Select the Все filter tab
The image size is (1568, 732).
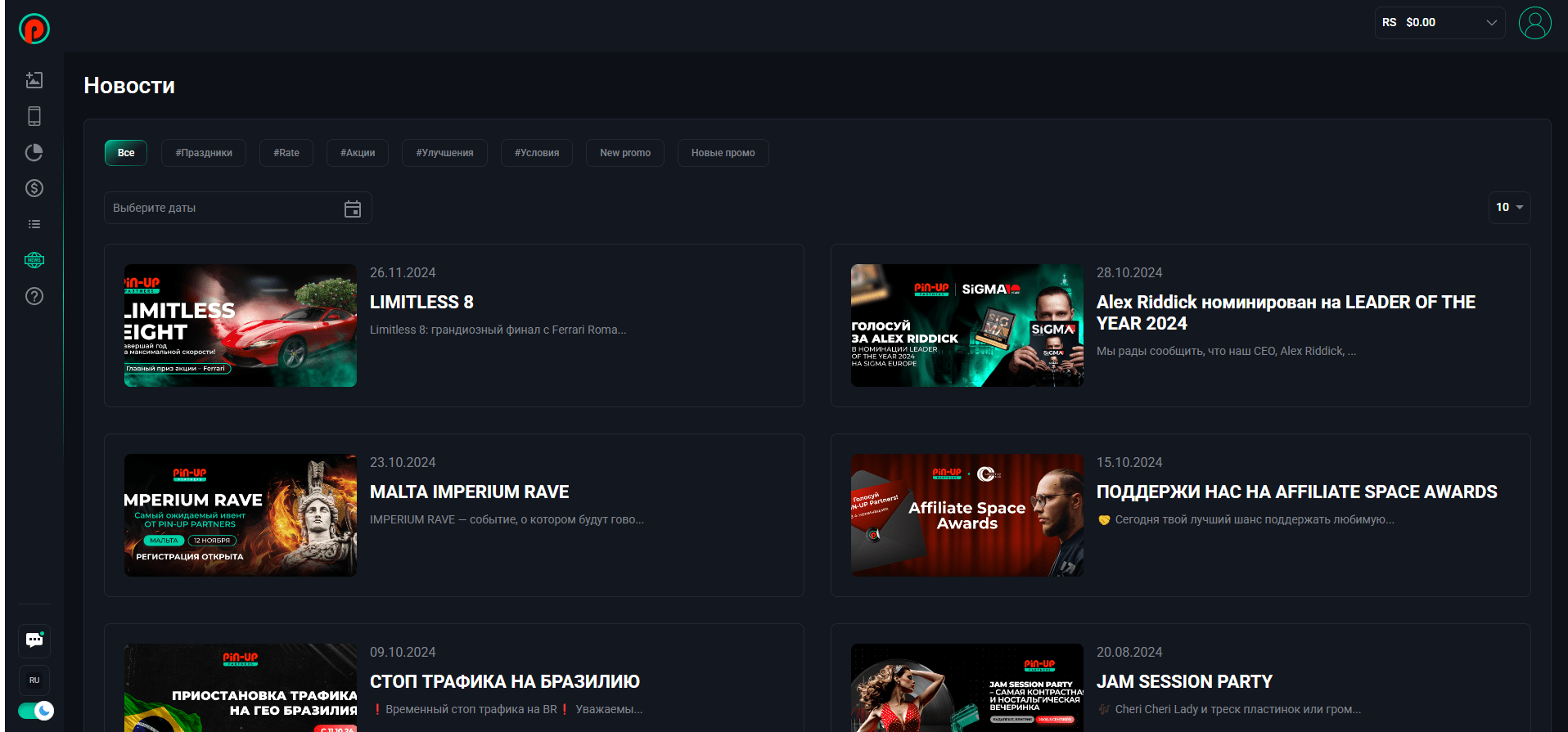pyautogui.click(x=126, y=153)
